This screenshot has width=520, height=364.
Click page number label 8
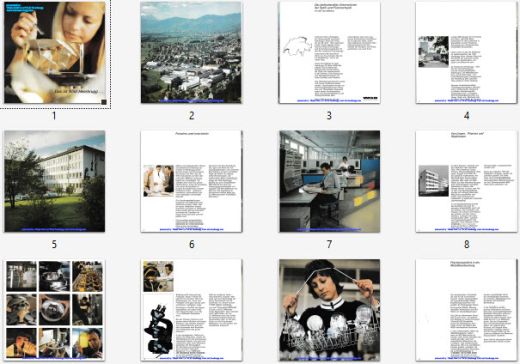point(467,244)
